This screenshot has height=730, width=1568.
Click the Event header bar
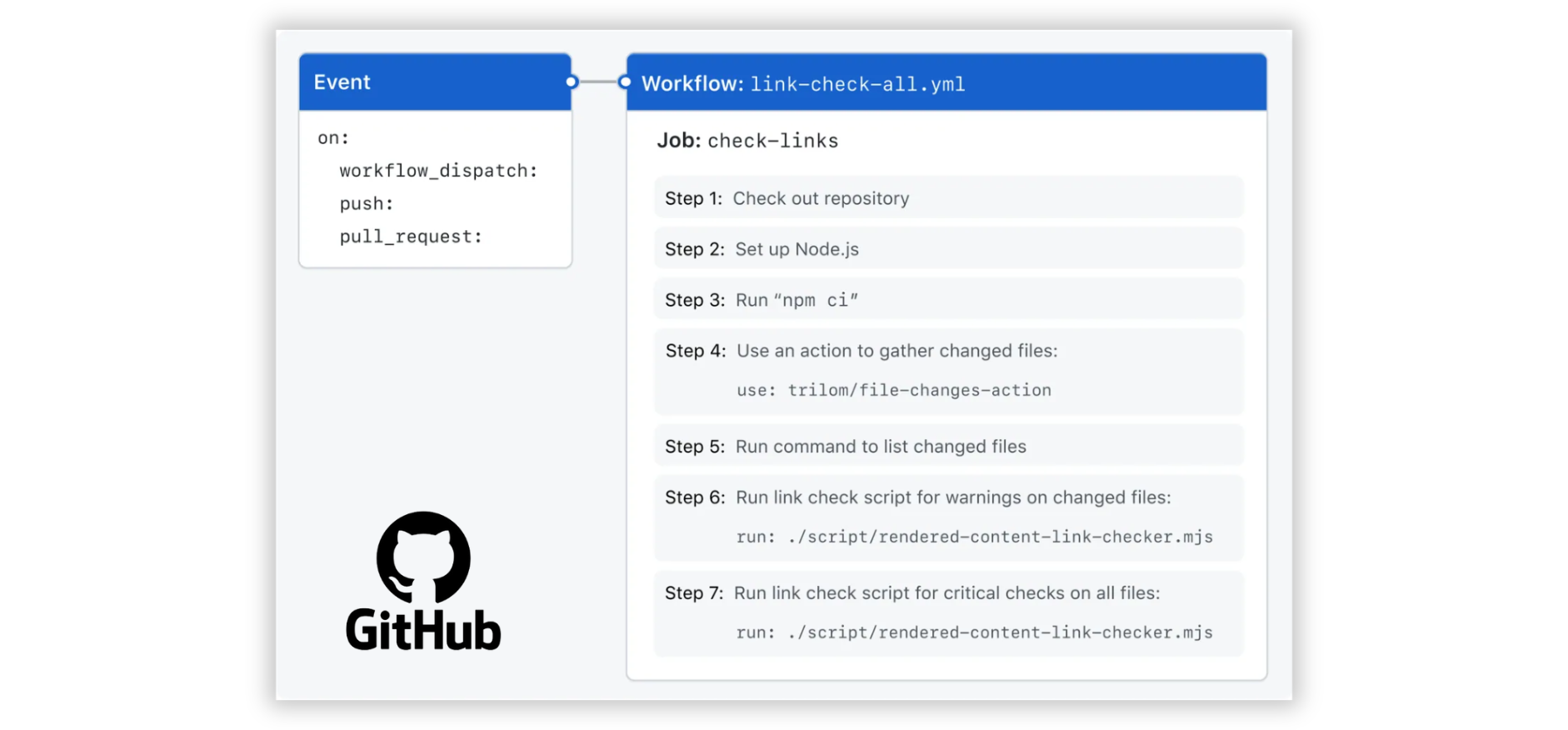433,82
